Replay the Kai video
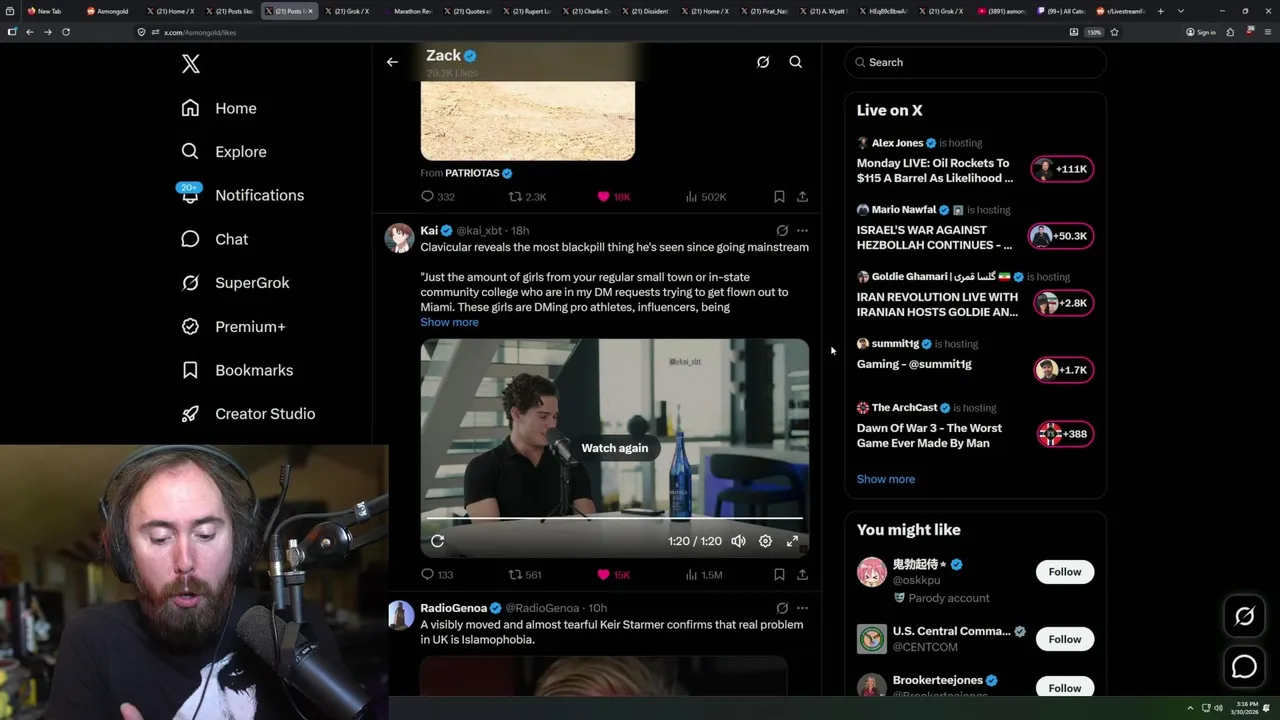Image resolution: width=1280 pixels, height=720 pixels. 437,541
